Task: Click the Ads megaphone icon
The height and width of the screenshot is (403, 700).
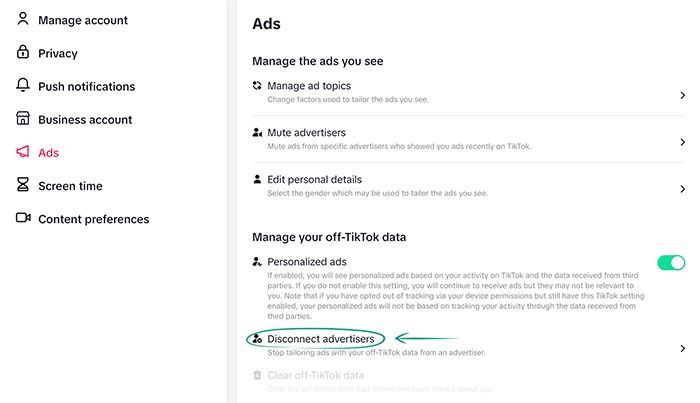Action: [x=23, y=152]
